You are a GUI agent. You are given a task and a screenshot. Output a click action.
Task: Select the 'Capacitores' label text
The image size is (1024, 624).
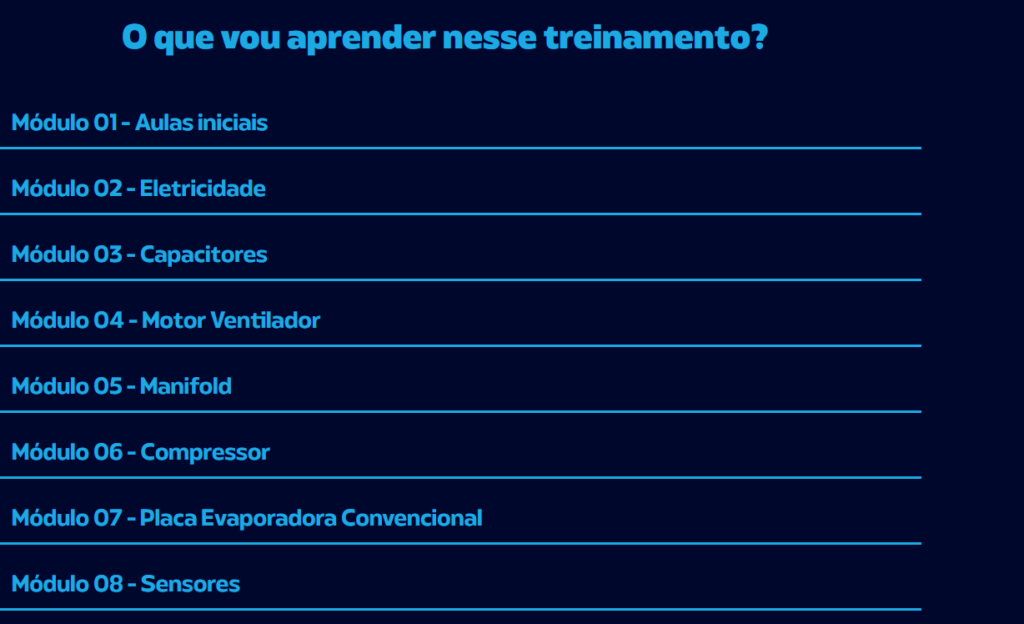point(204,255)
